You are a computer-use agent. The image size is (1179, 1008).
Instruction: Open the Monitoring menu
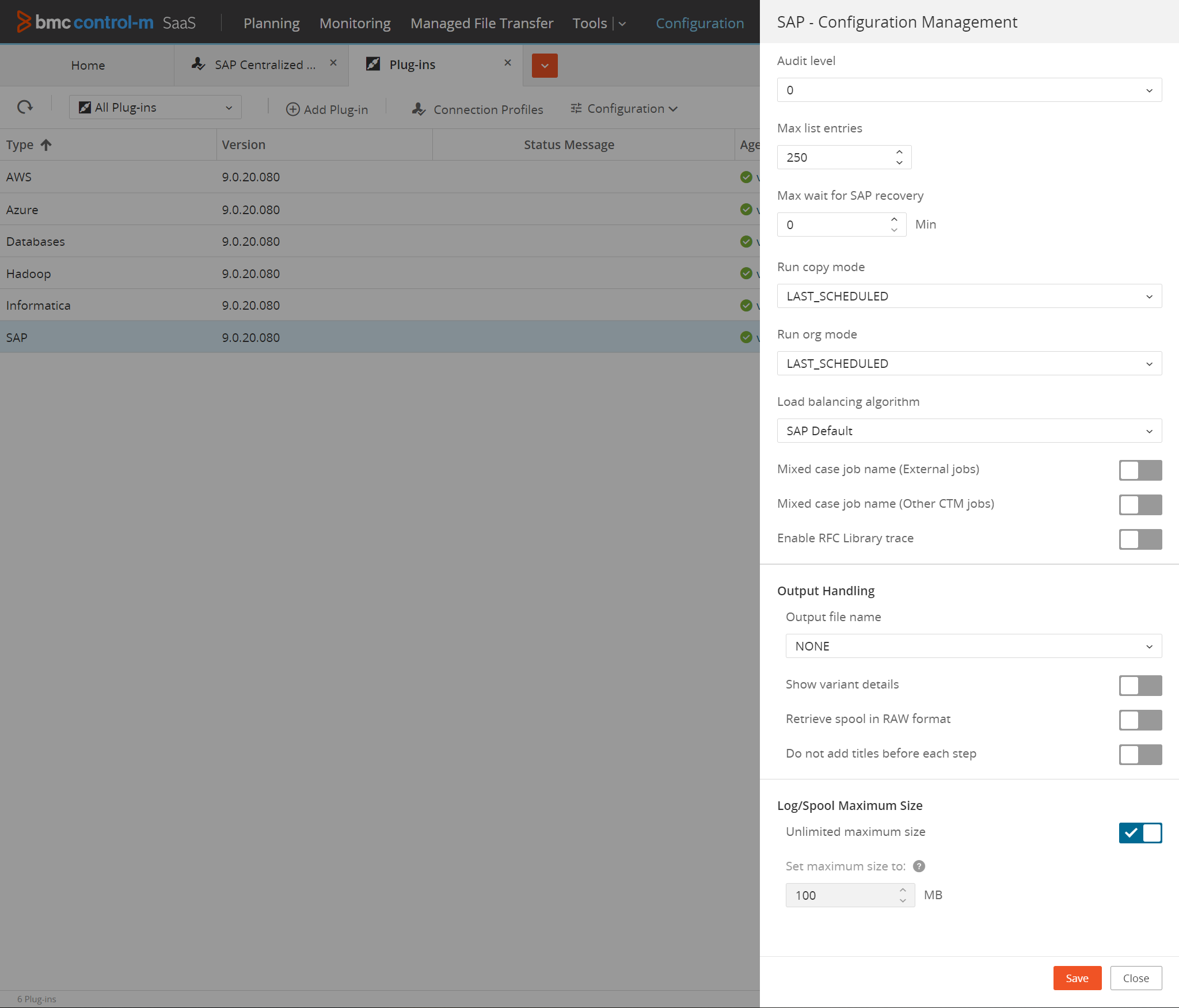click(355, 23)
